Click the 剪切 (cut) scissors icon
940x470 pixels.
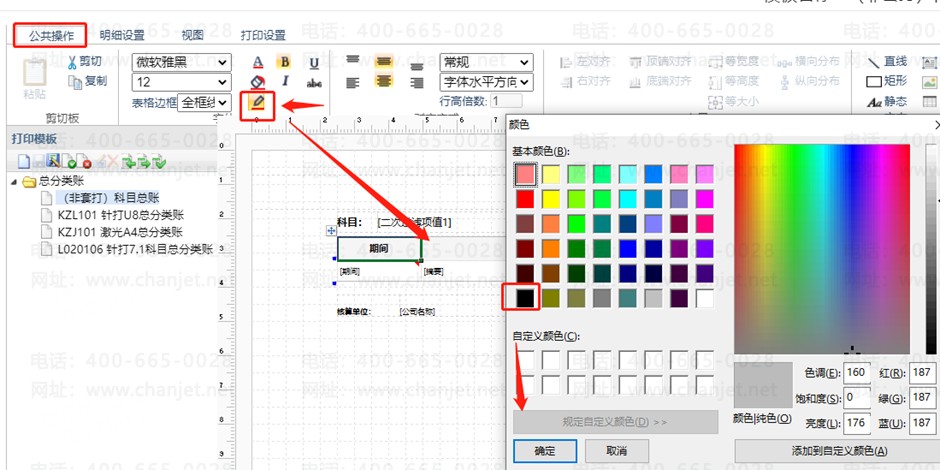[72, 62]
